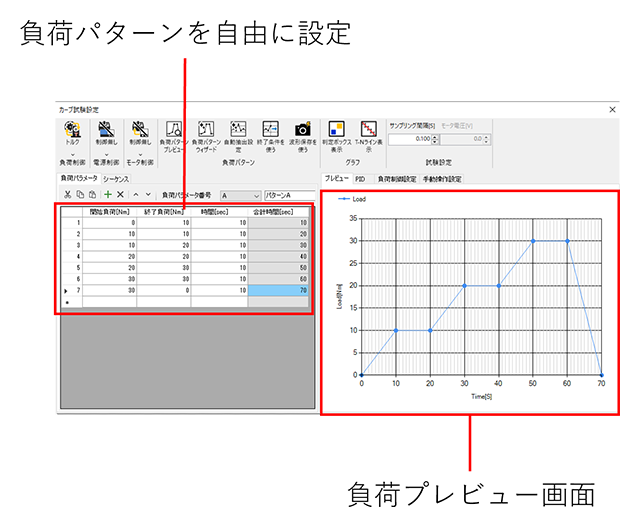Click 終了負荷[Nm] column header
Screen dimensions: 640x527
(164, 212)
